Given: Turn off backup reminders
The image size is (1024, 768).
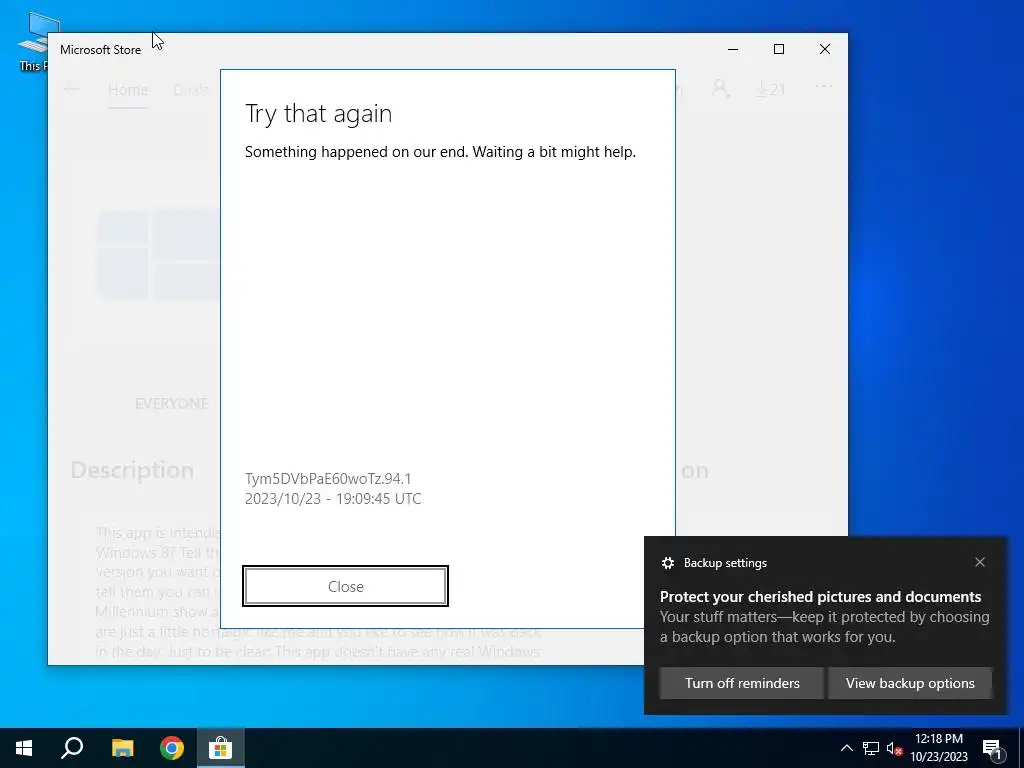Looking at the screenshot, I should tap(742, 683).
